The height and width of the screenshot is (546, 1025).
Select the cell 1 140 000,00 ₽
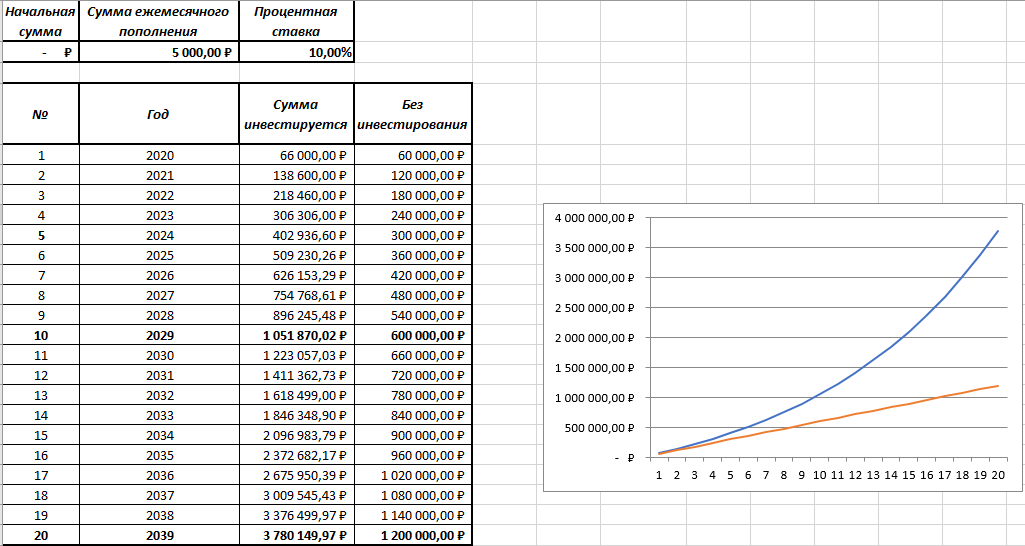412,515
